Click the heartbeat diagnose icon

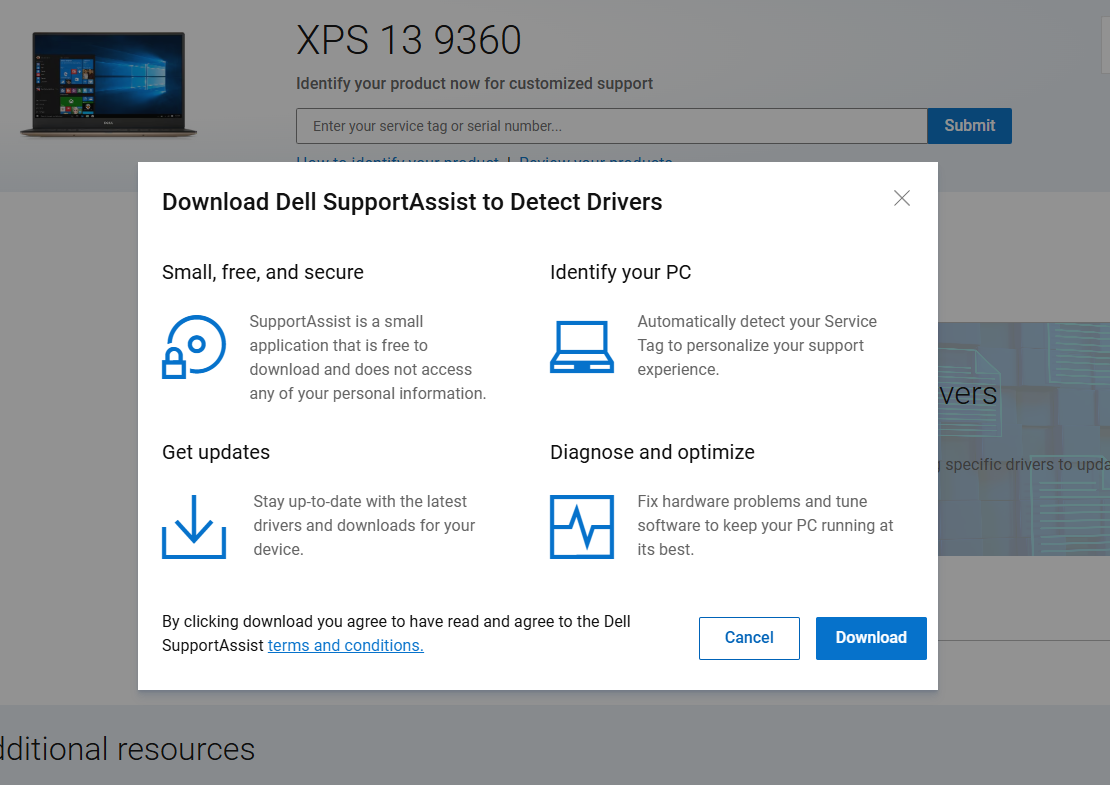(x=581, y=527)
